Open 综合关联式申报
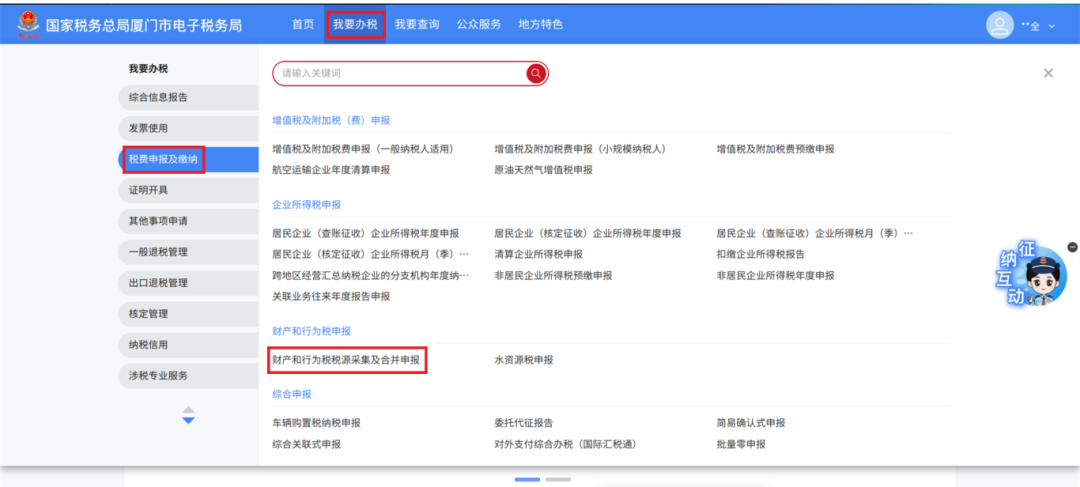Screen dimensions: 1080x487 [x=307, y=444]
